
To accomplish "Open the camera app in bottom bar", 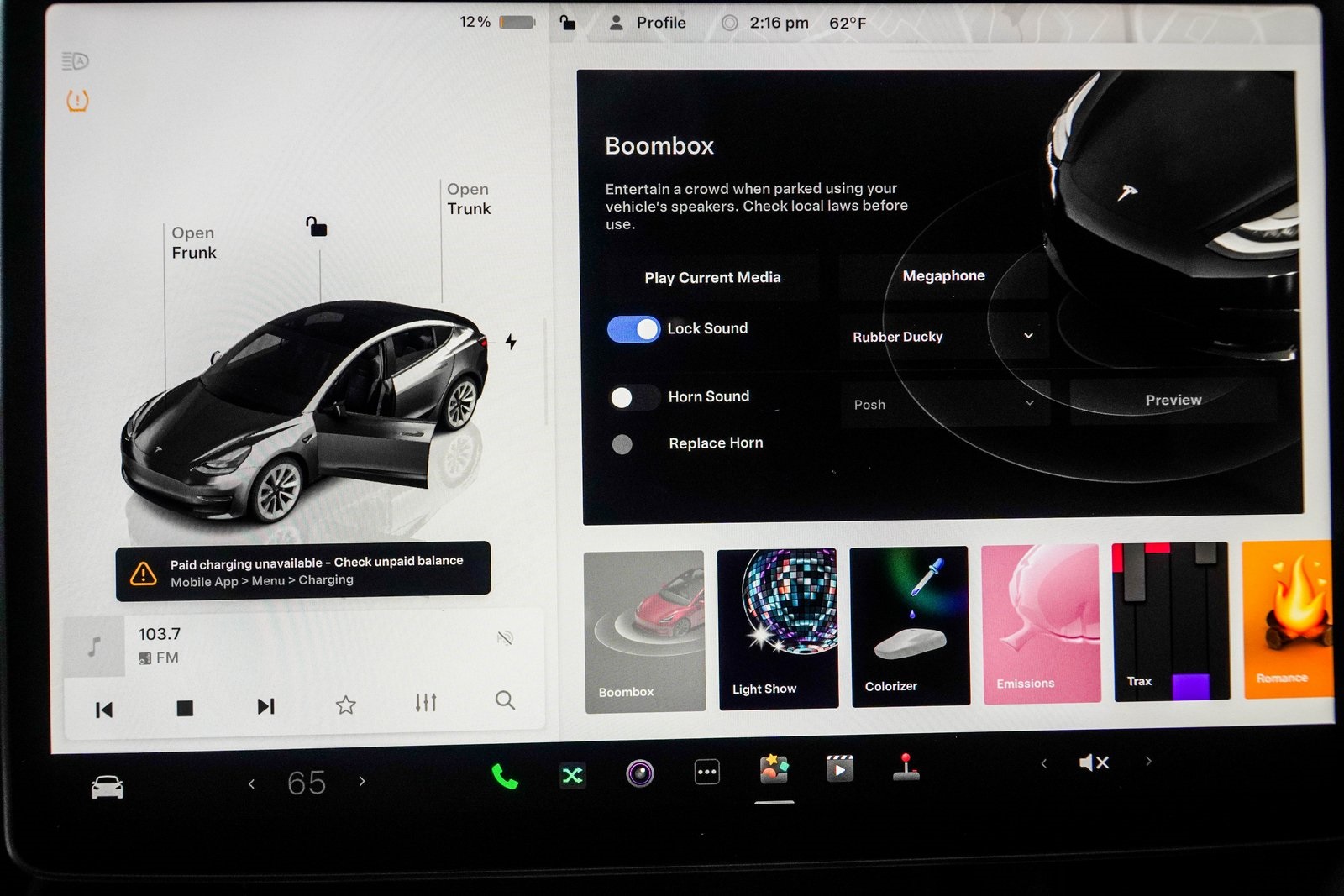I will pos(639,773).
